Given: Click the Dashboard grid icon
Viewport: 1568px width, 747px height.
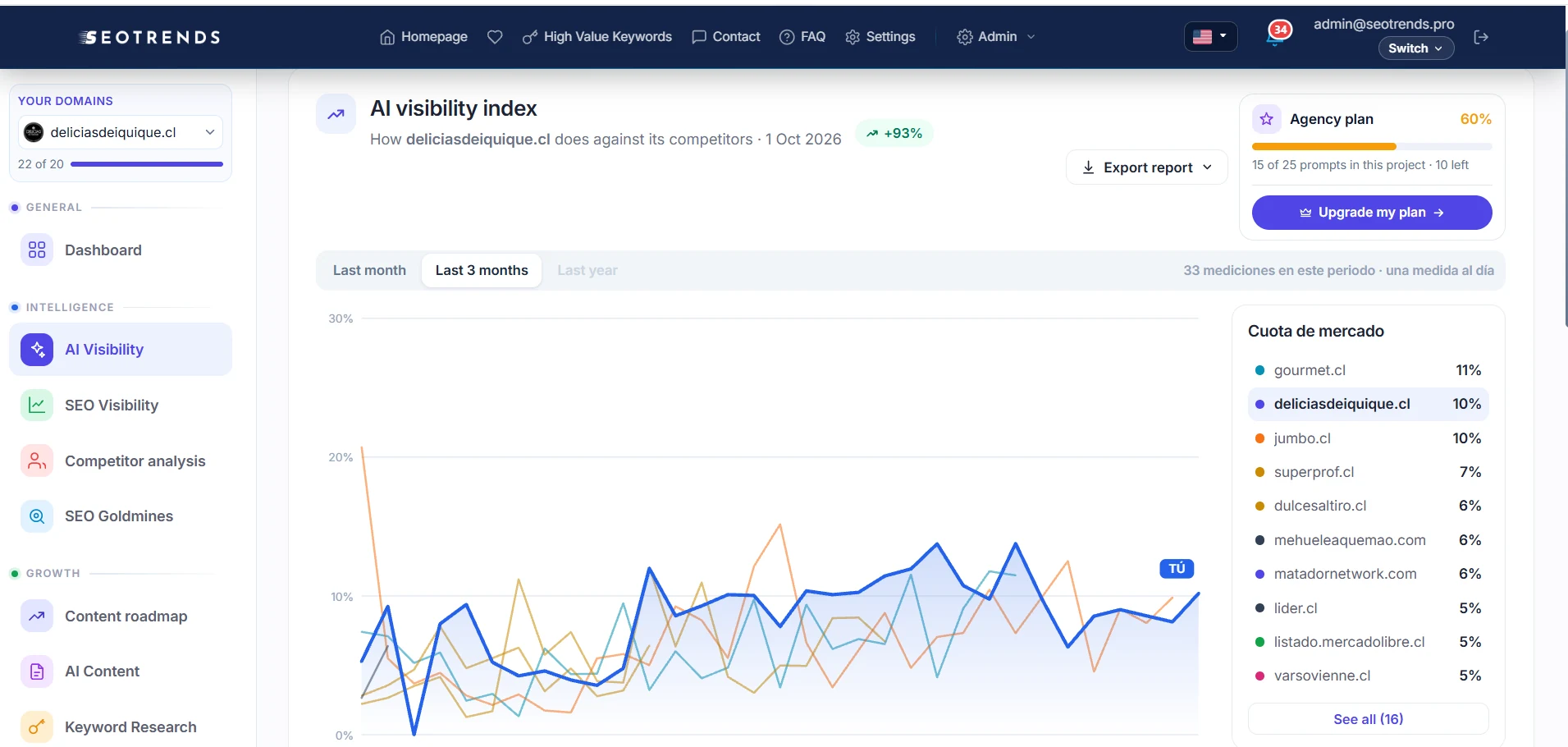Looking at the screenshot, I should [x=37, y=250].
